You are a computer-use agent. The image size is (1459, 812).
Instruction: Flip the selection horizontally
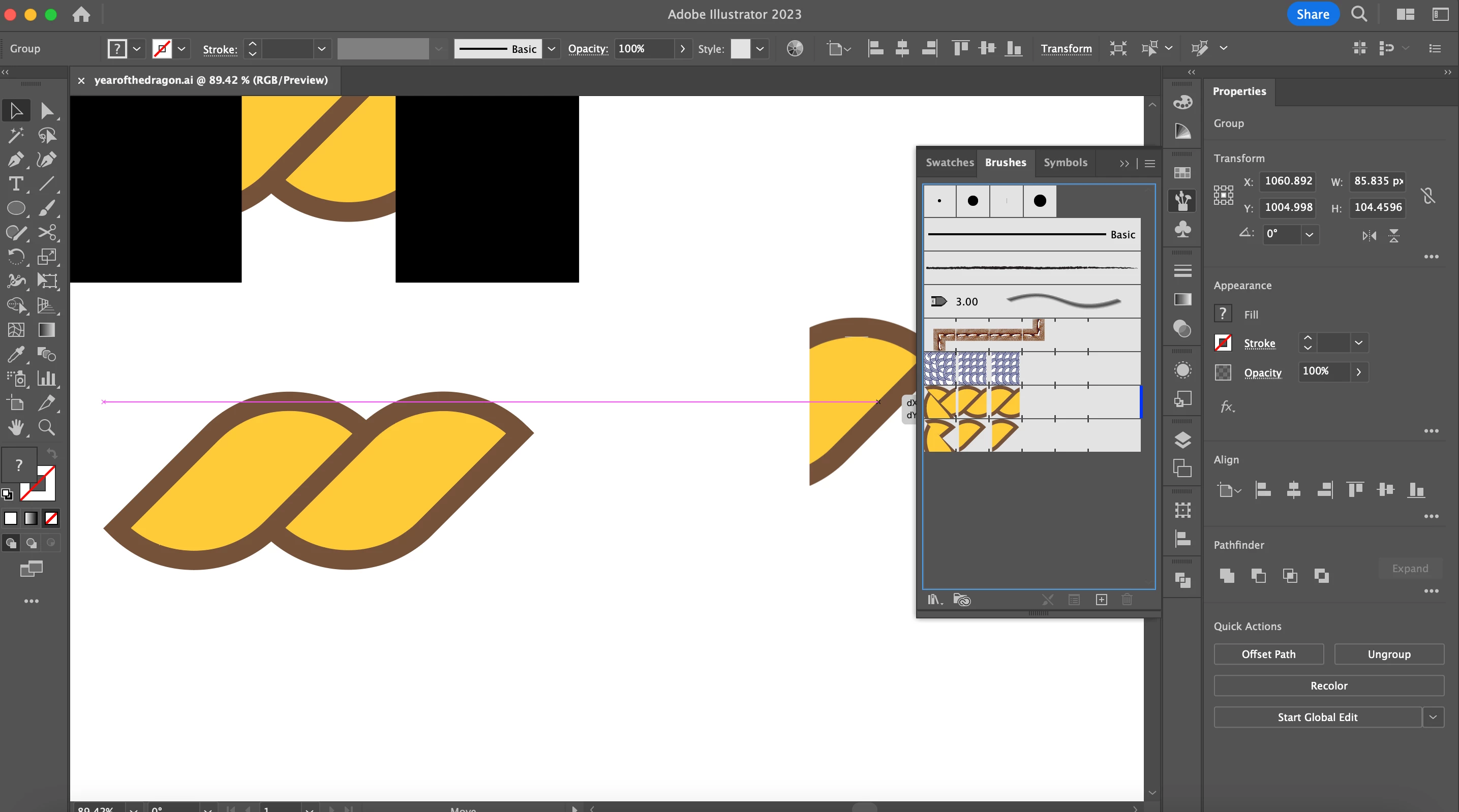click(1369, 236)
